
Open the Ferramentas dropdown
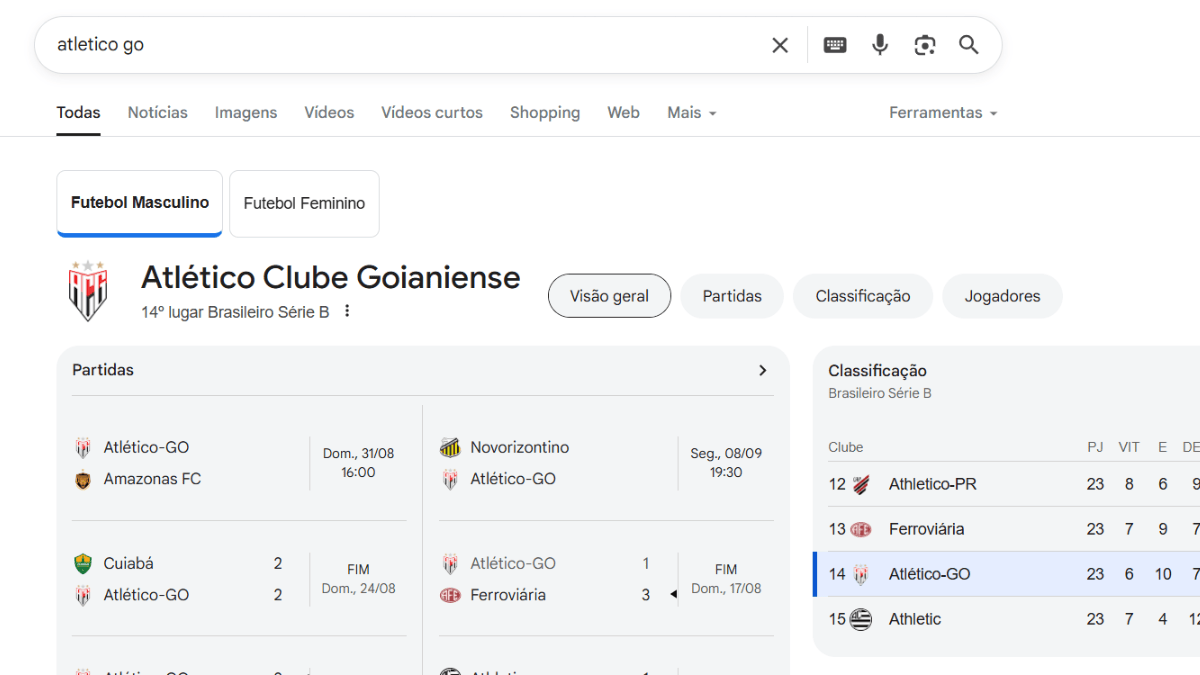click(943, 113)
